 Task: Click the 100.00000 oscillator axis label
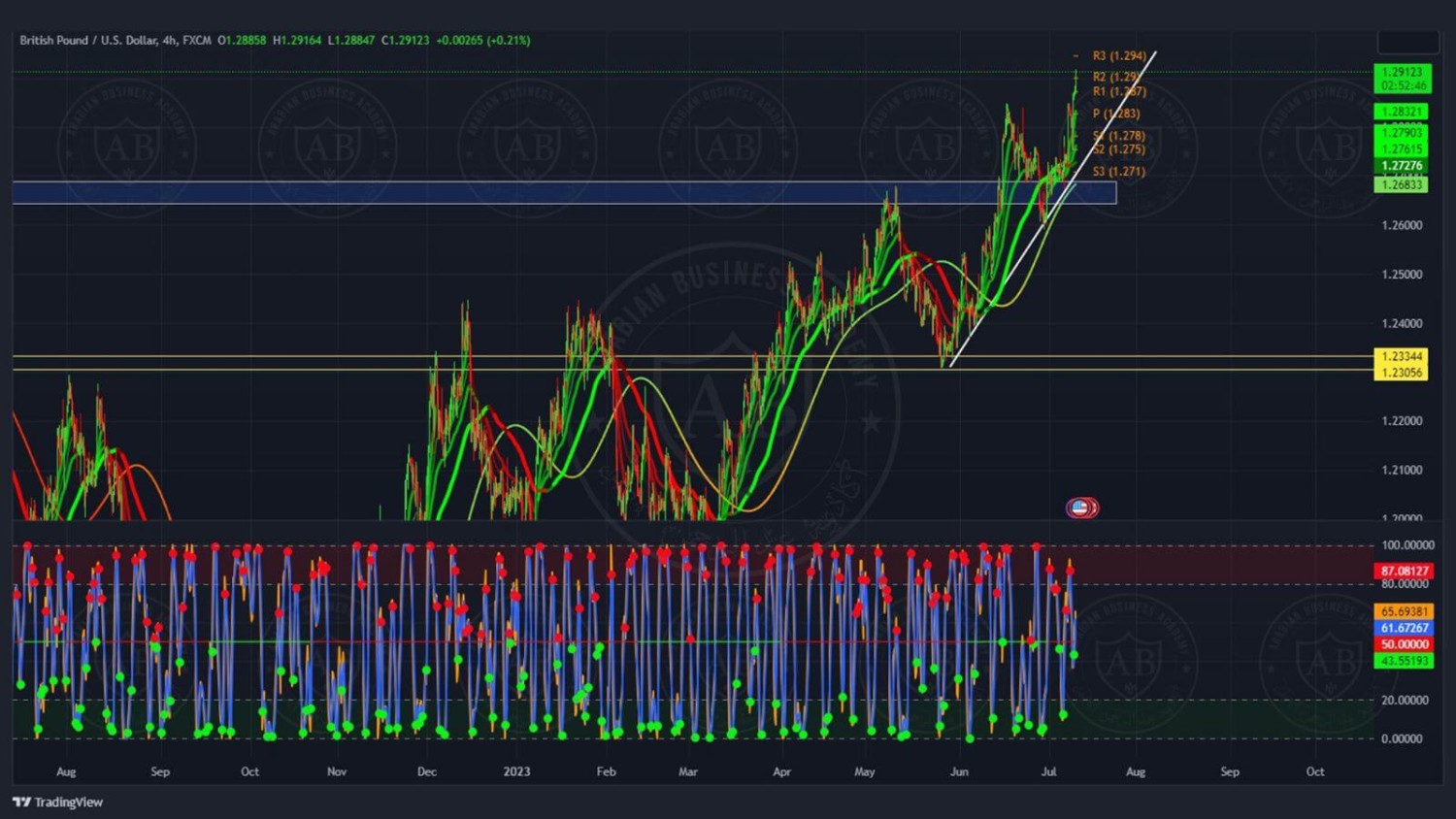(x=1407, y=545)
